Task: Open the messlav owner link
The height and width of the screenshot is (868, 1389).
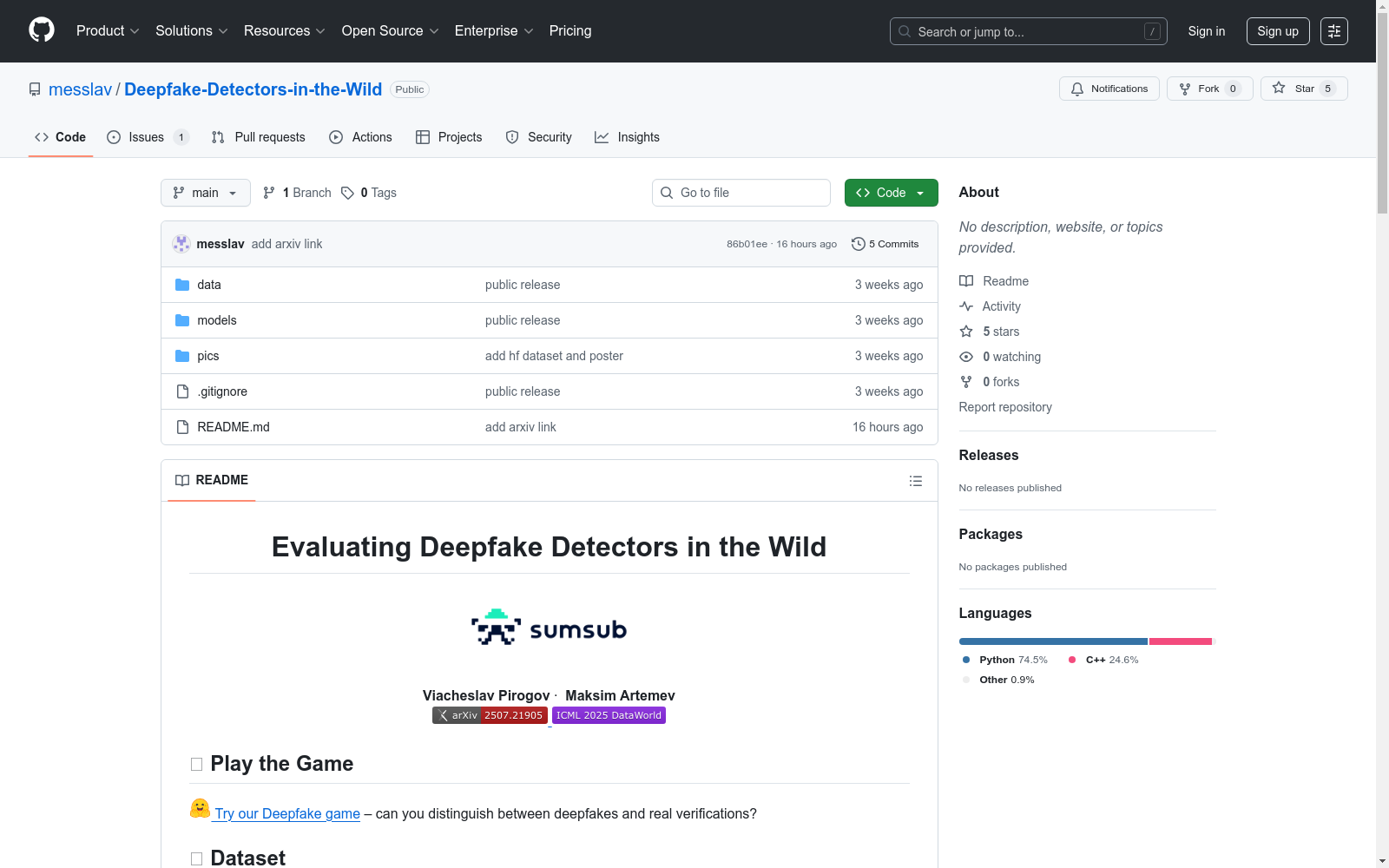Action: pos(81,89)
